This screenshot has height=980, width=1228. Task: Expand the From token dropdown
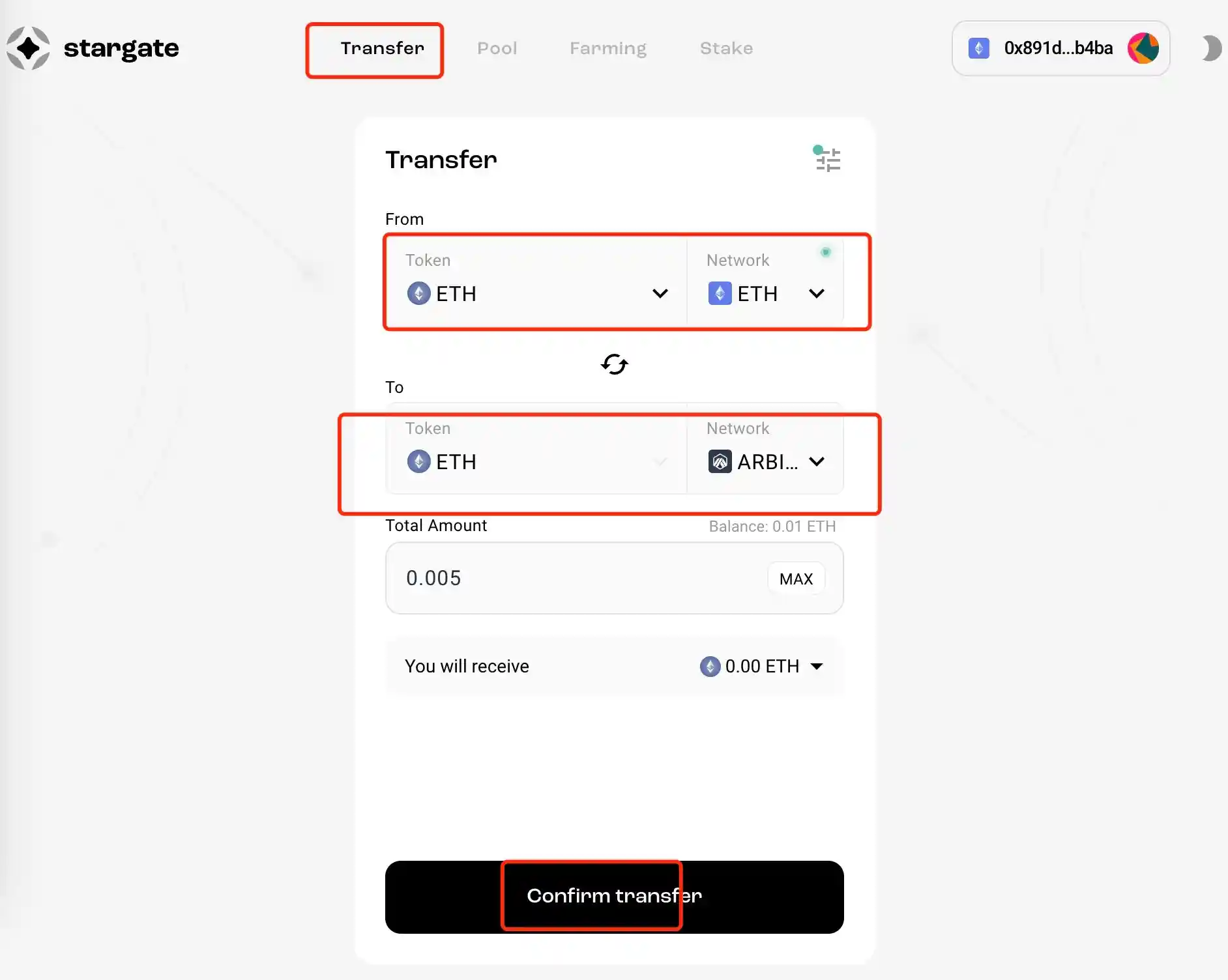[660, 294]
